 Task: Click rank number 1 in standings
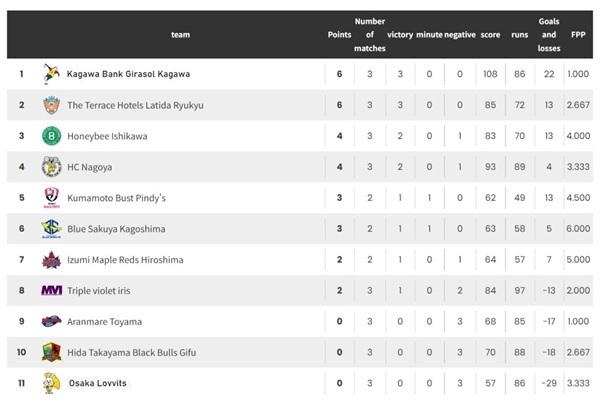(x=21, y=74)
